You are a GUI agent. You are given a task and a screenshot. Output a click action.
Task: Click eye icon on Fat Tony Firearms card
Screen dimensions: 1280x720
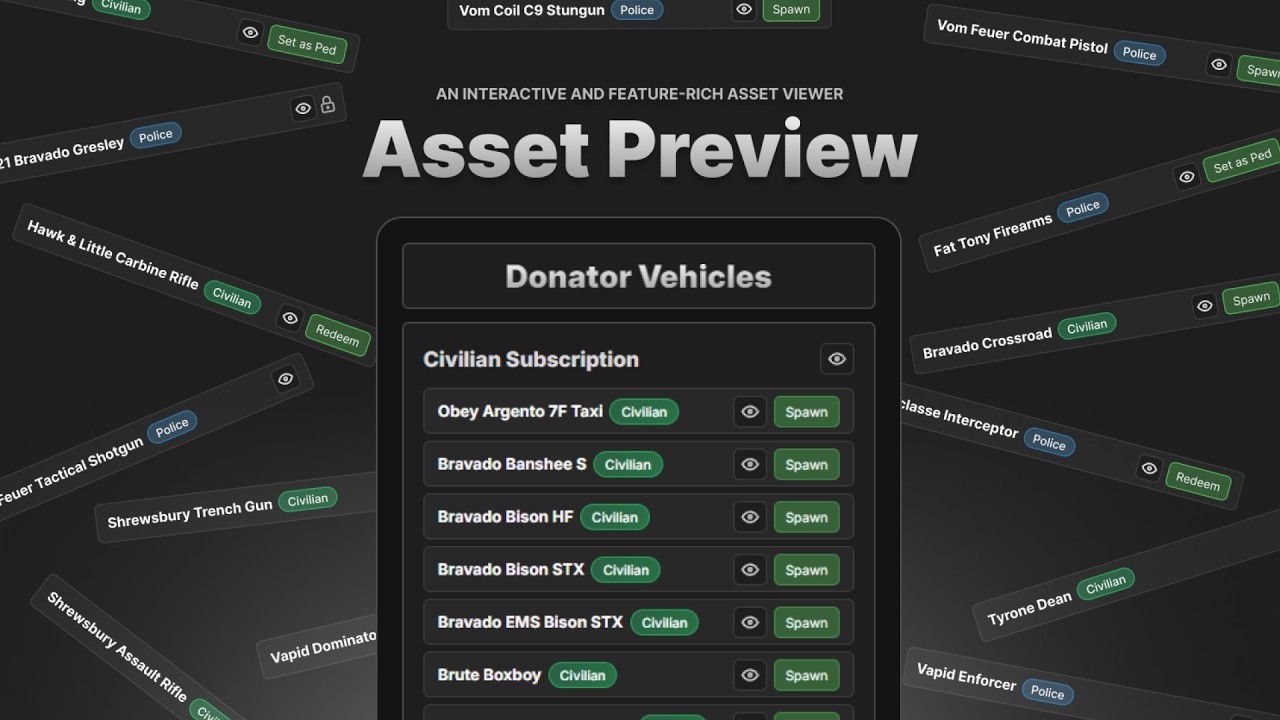click(1187, 177)
